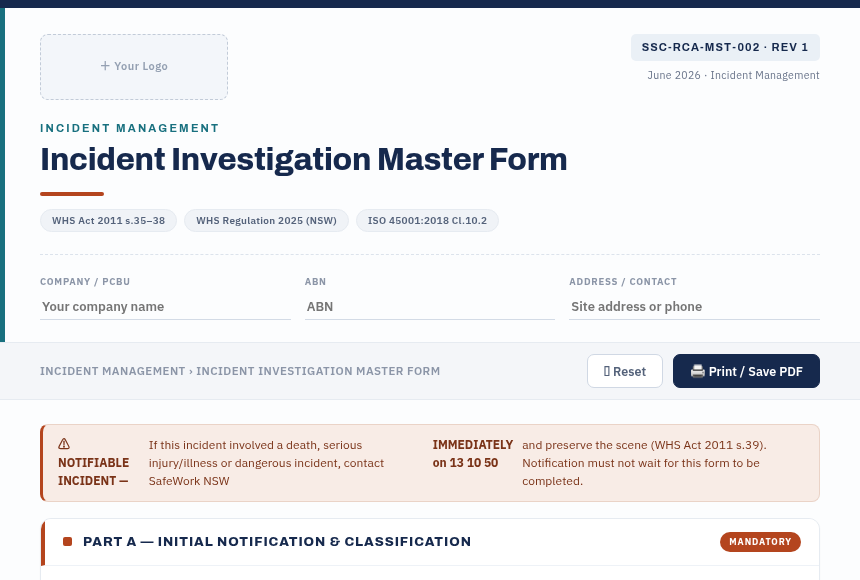Click the COMPANY / PCBU label

[x=85, y=281]
